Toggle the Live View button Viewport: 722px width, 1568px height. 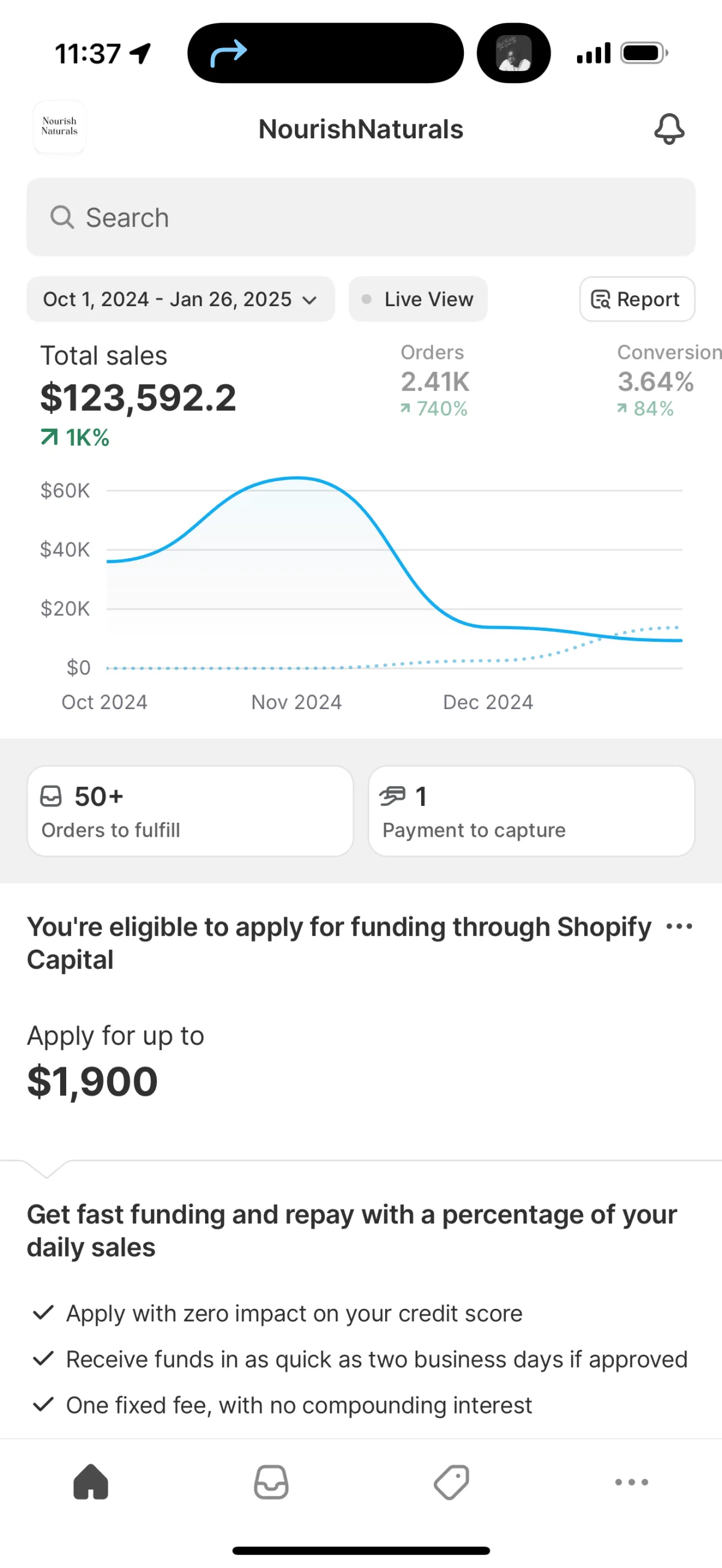pos(418,299)
